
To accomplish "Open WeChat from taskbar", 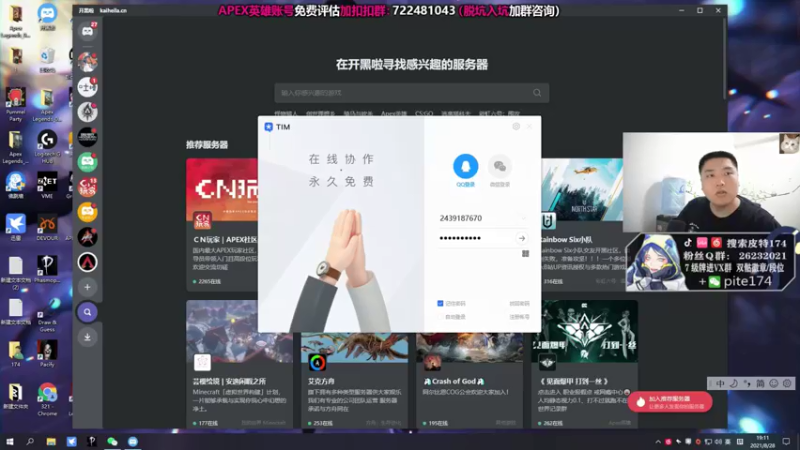I will point(112,442).
